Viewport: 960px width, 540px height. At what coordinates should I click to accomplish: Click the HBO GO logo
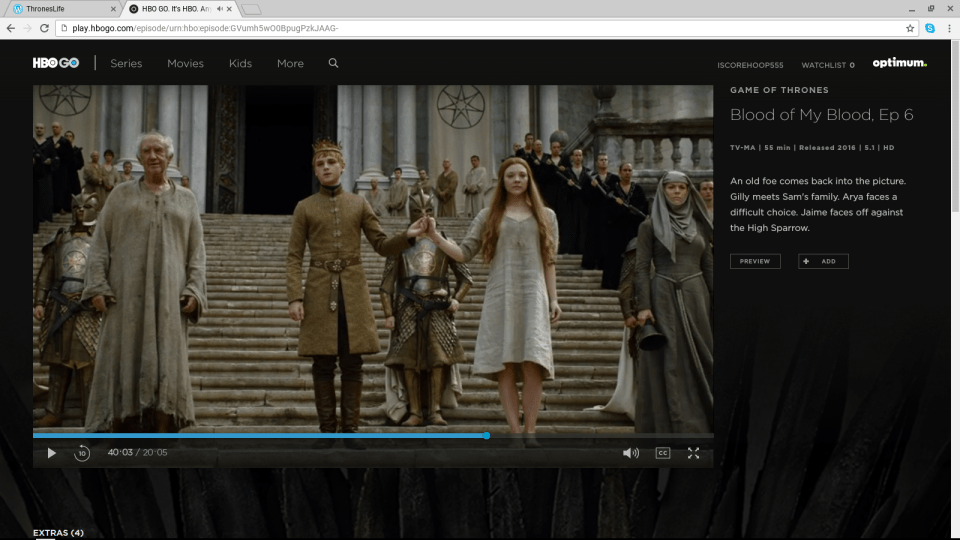pos(55,63)
